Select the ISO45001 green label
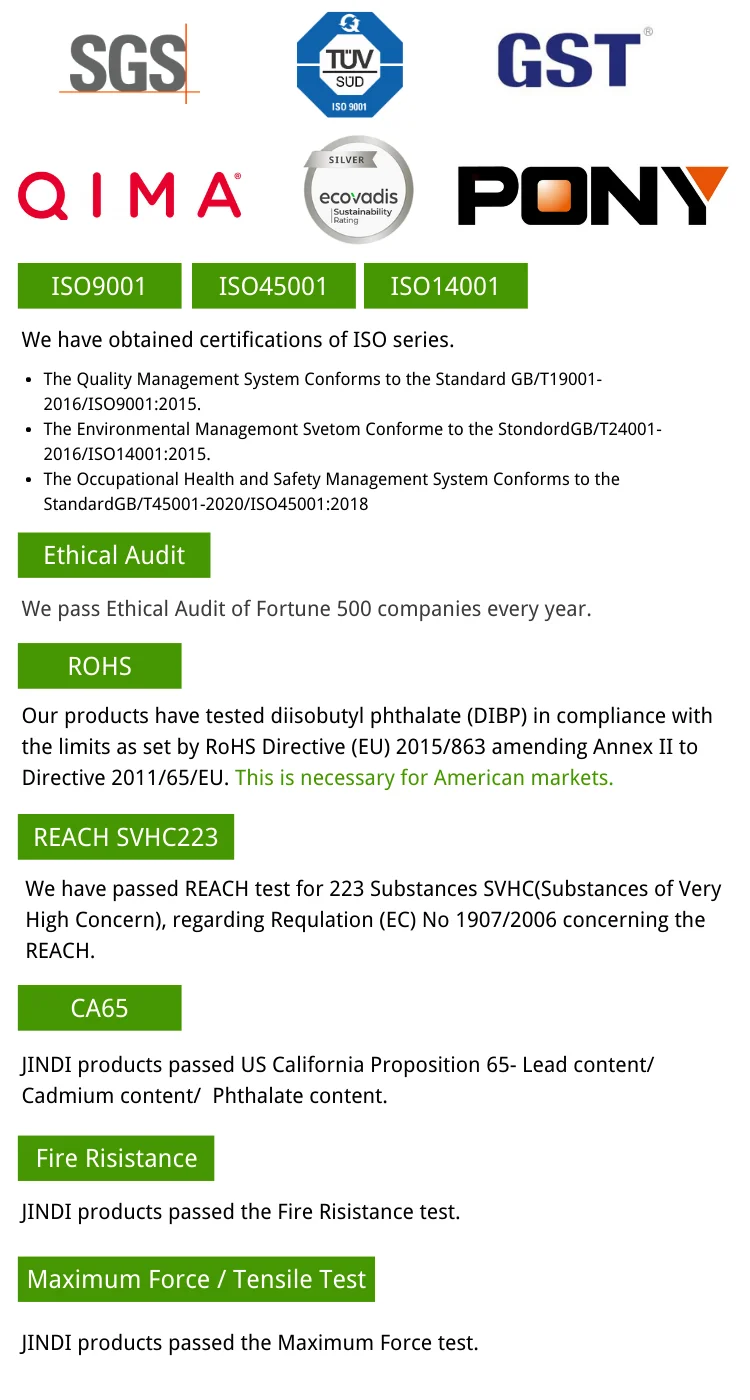 coord(273,286)
